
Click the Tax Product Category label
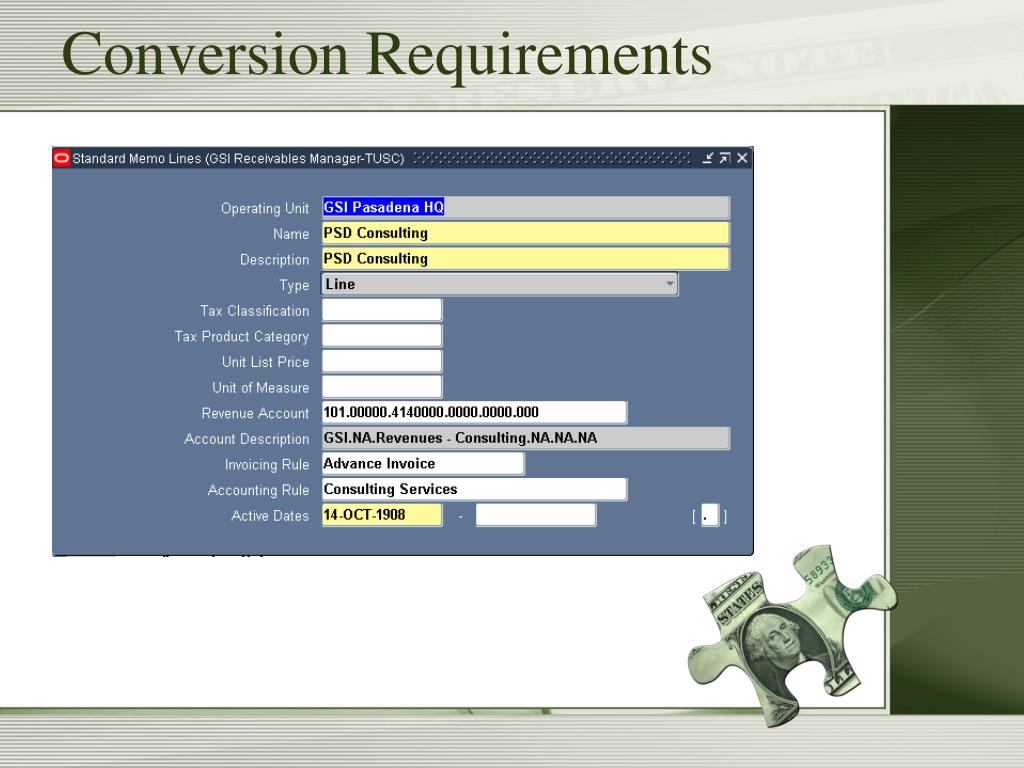coord(241,336)
